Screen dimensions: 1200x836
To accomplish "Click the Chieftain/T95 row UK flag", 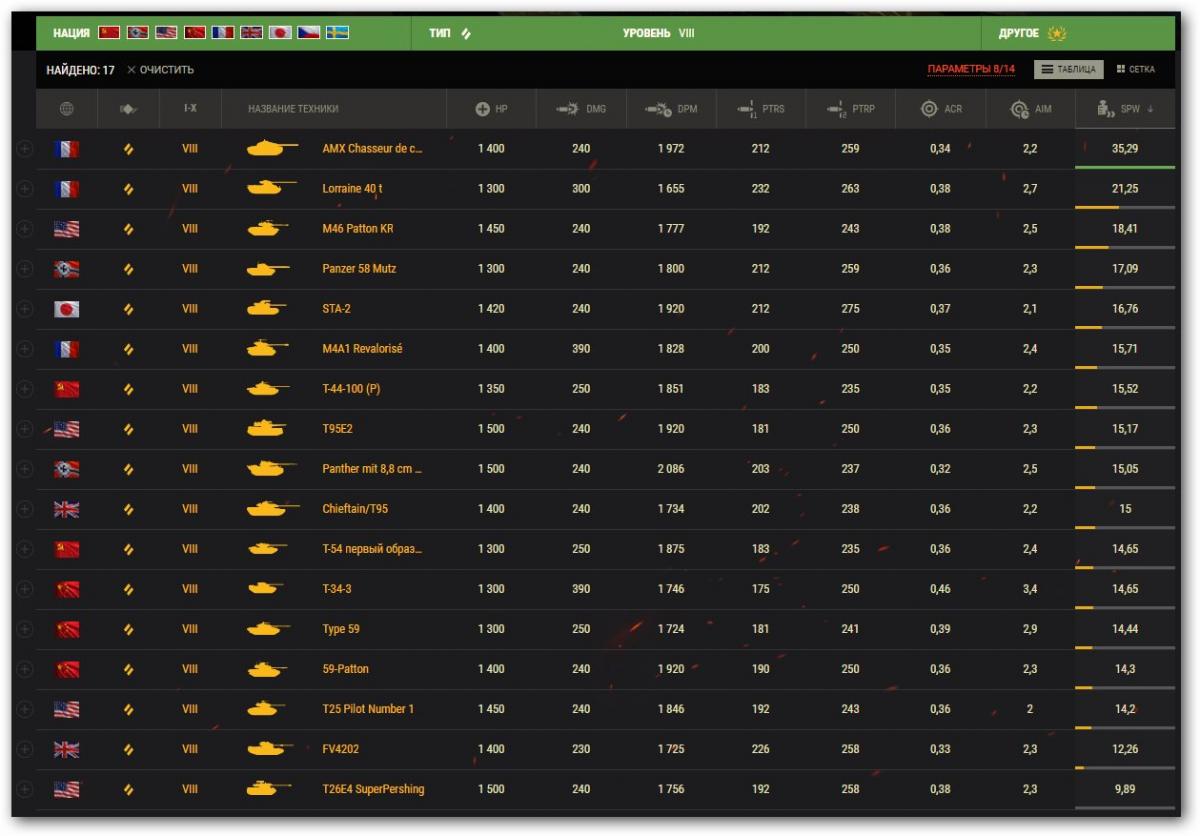I will (x=67, y=509).
